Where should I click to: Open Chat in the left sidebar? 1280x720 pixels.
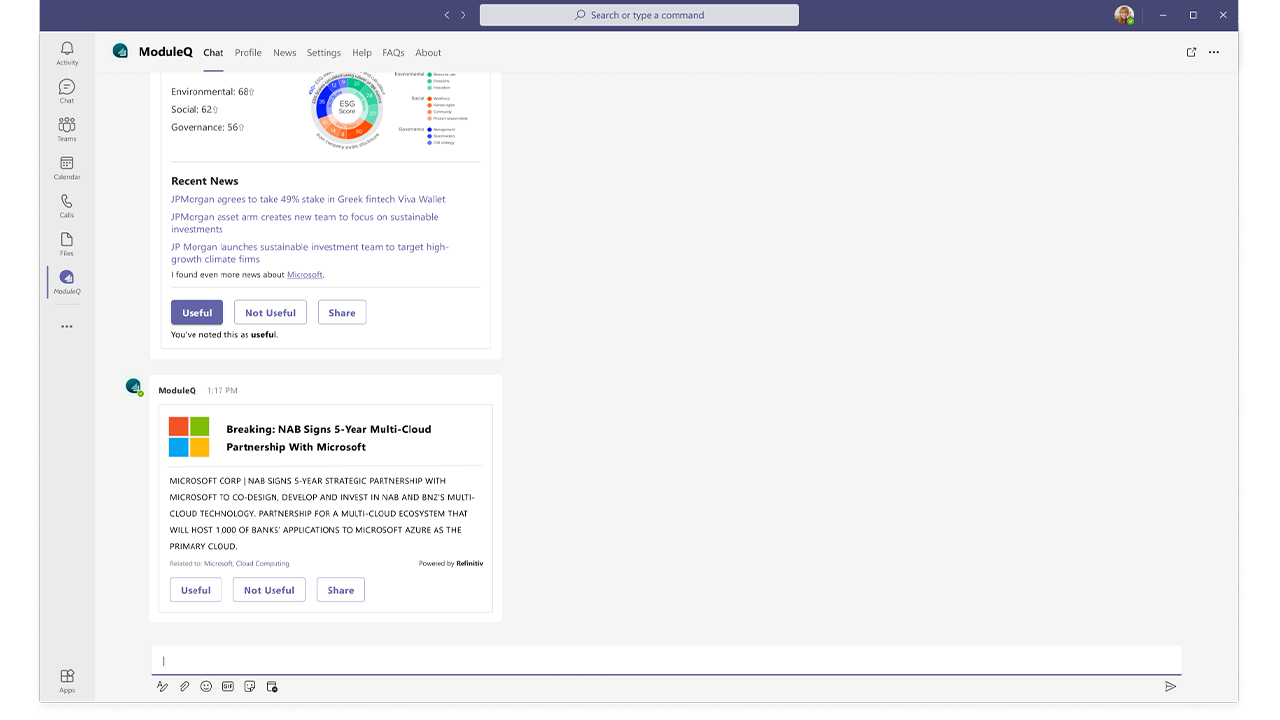[67, 91]
